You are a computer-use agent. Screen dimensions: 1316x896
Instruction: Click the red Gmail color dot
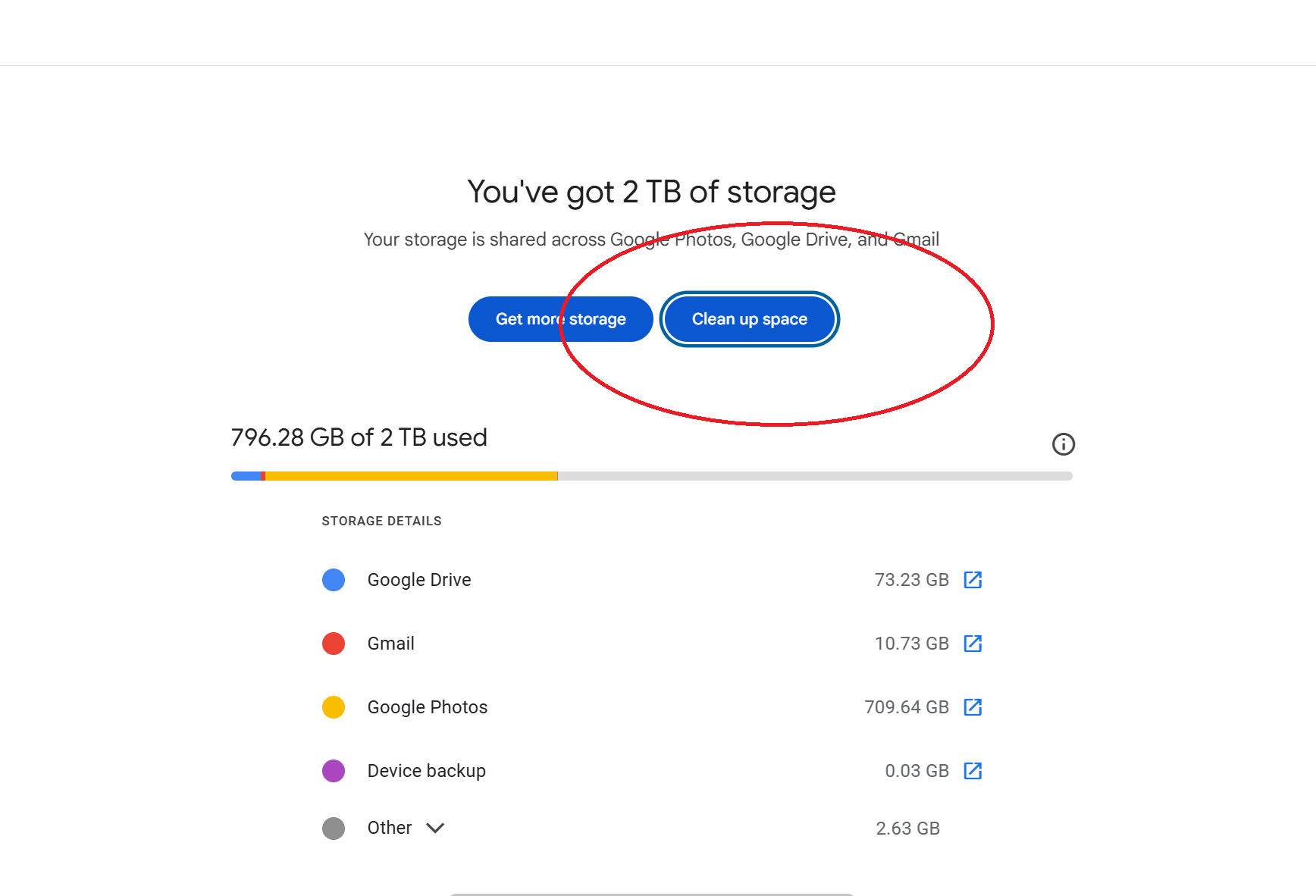[334, 644]
